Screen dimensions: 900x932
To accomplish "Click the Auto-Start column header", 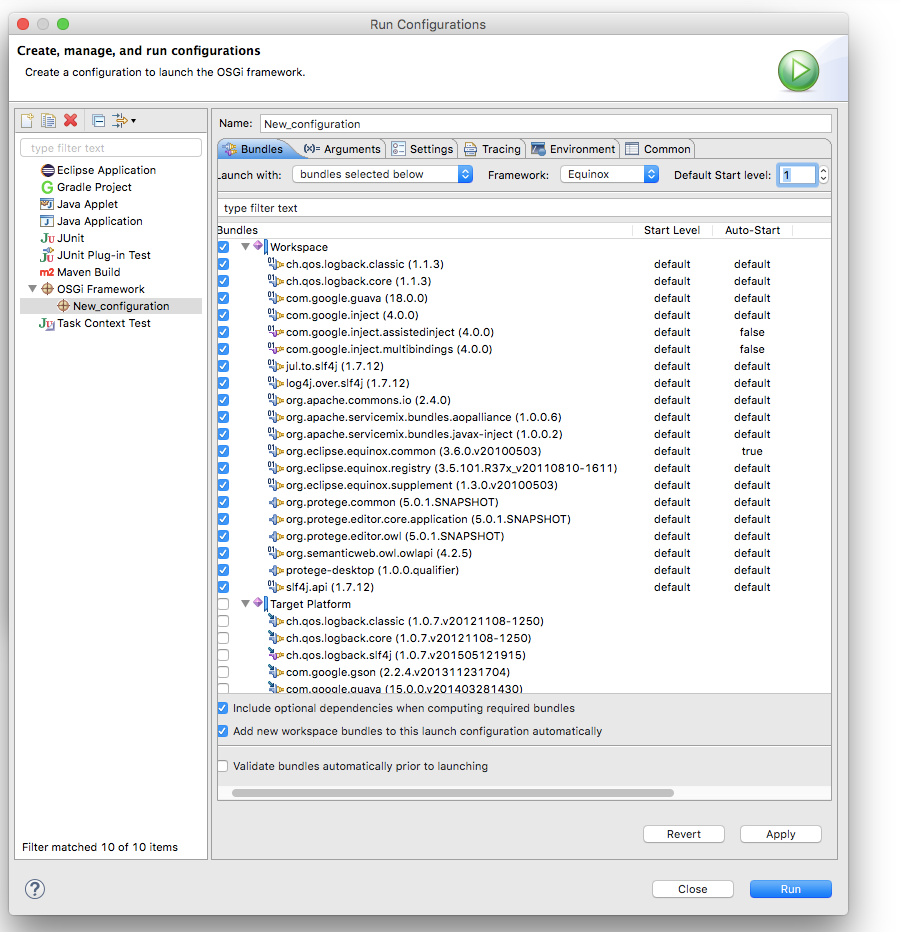I will 752,230.
